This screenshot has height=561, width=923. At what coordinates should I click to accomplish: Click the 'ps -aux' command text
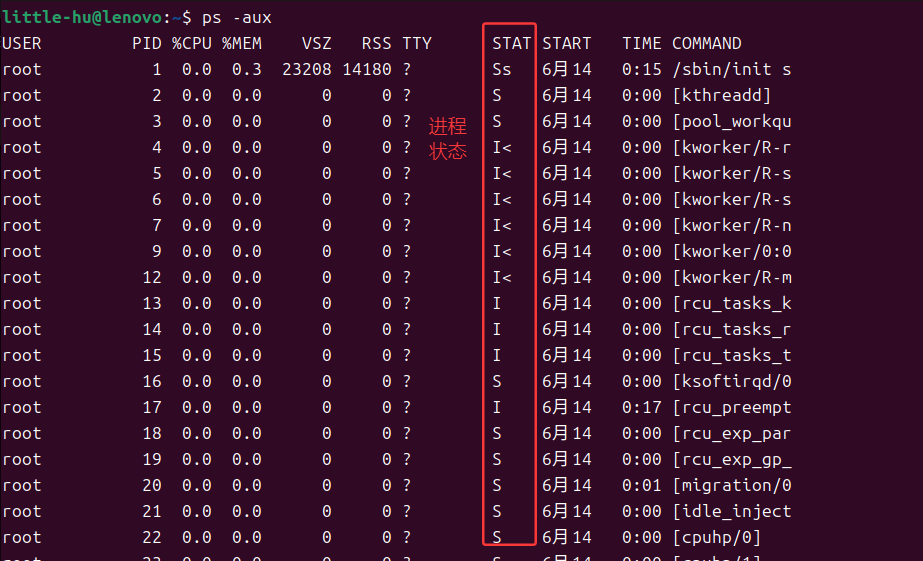237,18
